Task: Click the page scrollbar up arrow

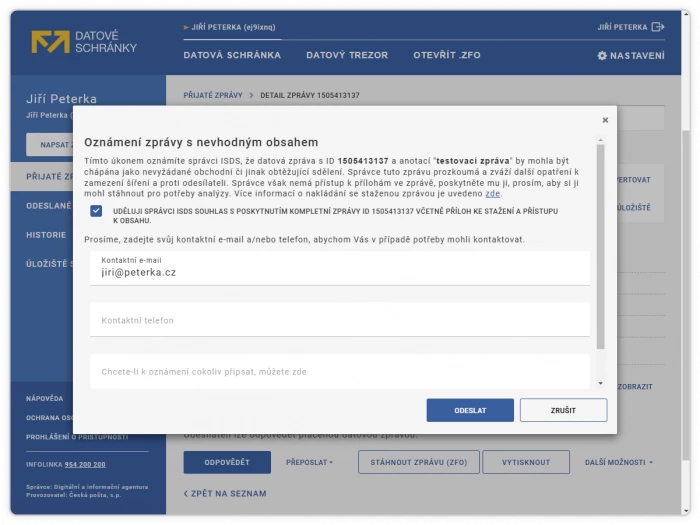Action: point(686,14)
